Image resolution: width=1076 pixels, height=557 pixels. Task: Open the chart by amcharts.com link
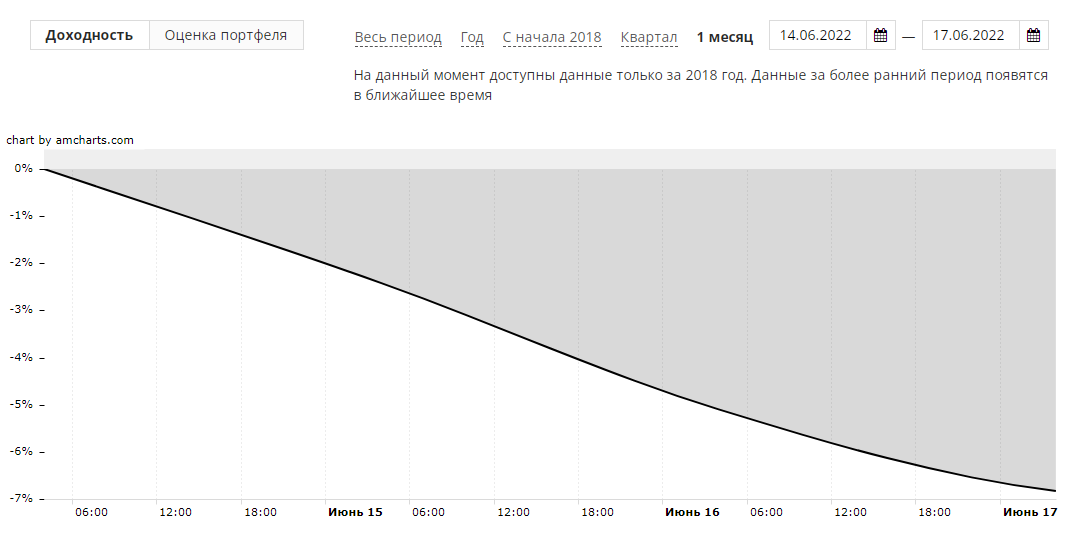pyautogui.click(x=70, y=140)
